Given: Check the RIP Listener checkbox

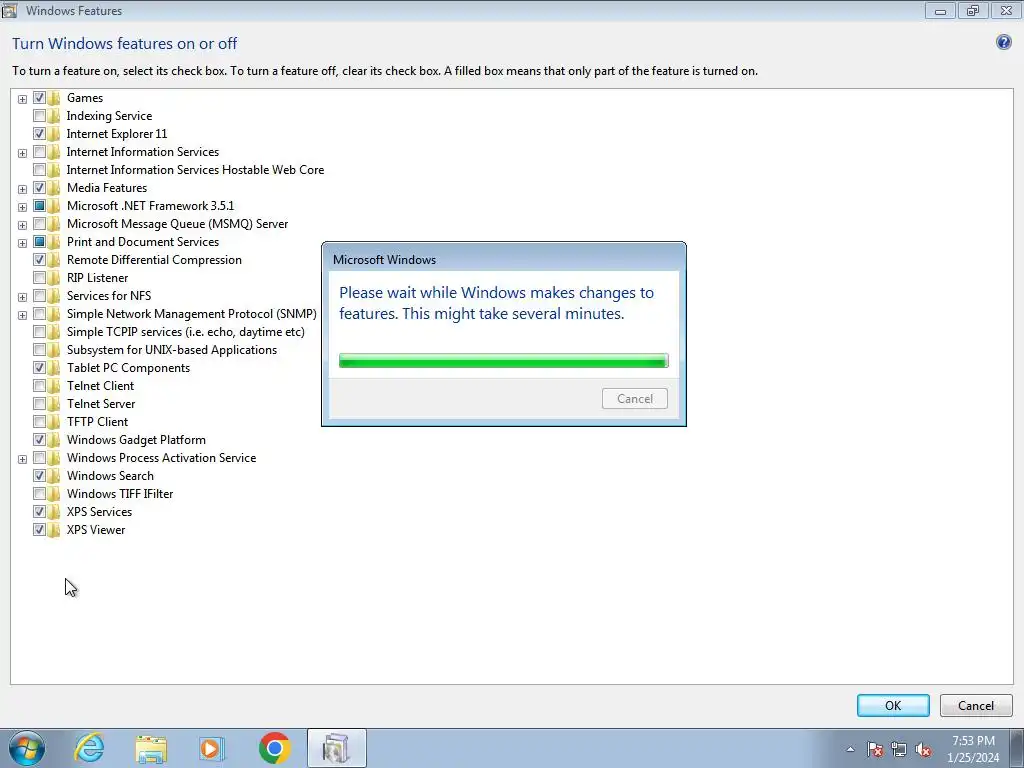Looking at the screenshot, I should click(x=39, y=278).
